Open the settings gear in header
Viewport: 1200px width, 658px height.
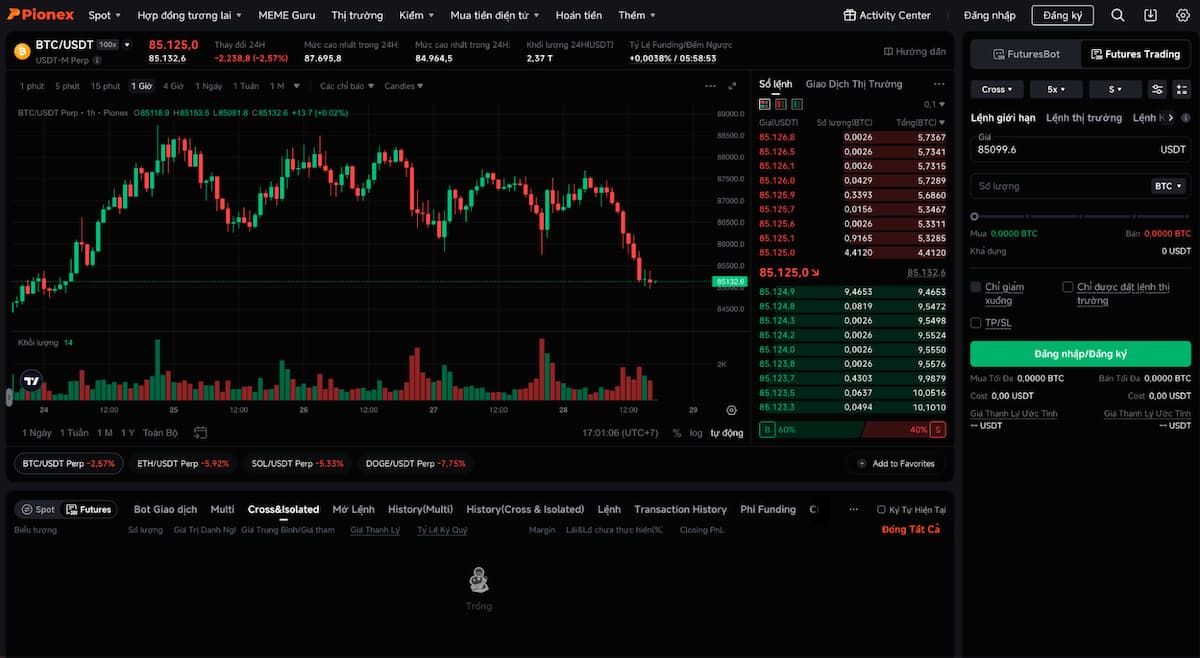(x=1183, y=15)
